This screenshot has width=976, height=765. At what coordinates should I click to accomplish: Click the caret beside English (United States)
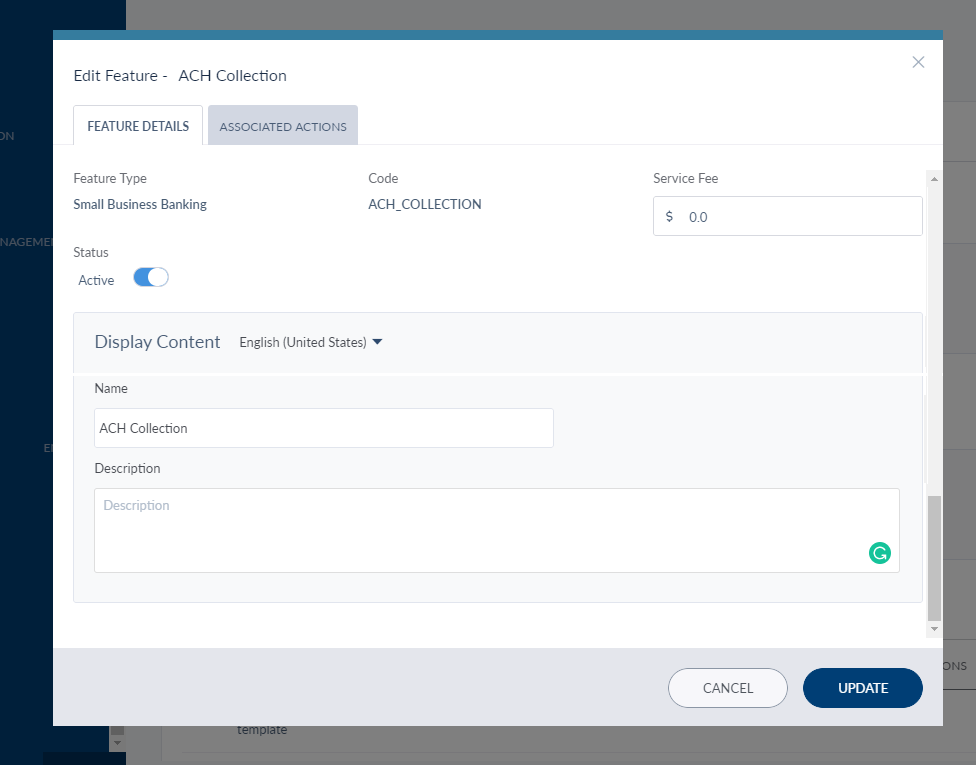378,342
